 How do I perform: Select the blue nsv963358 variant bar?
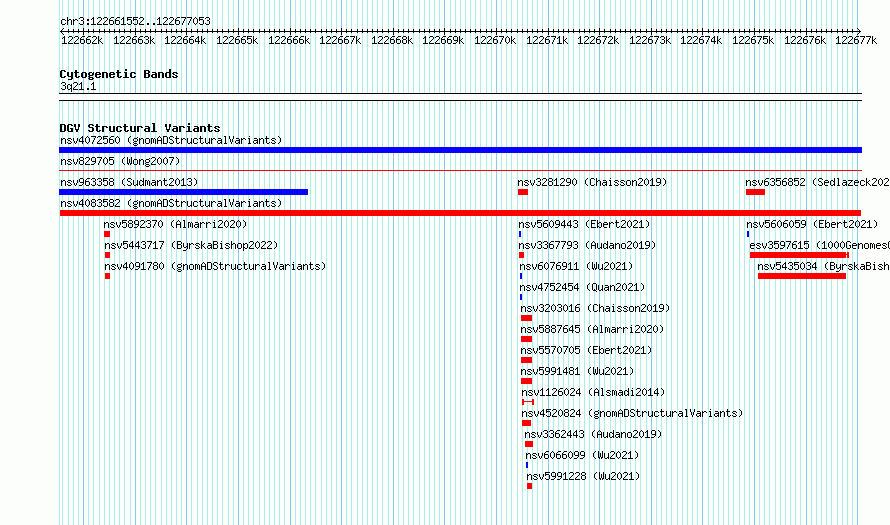(x=183, y=192)
